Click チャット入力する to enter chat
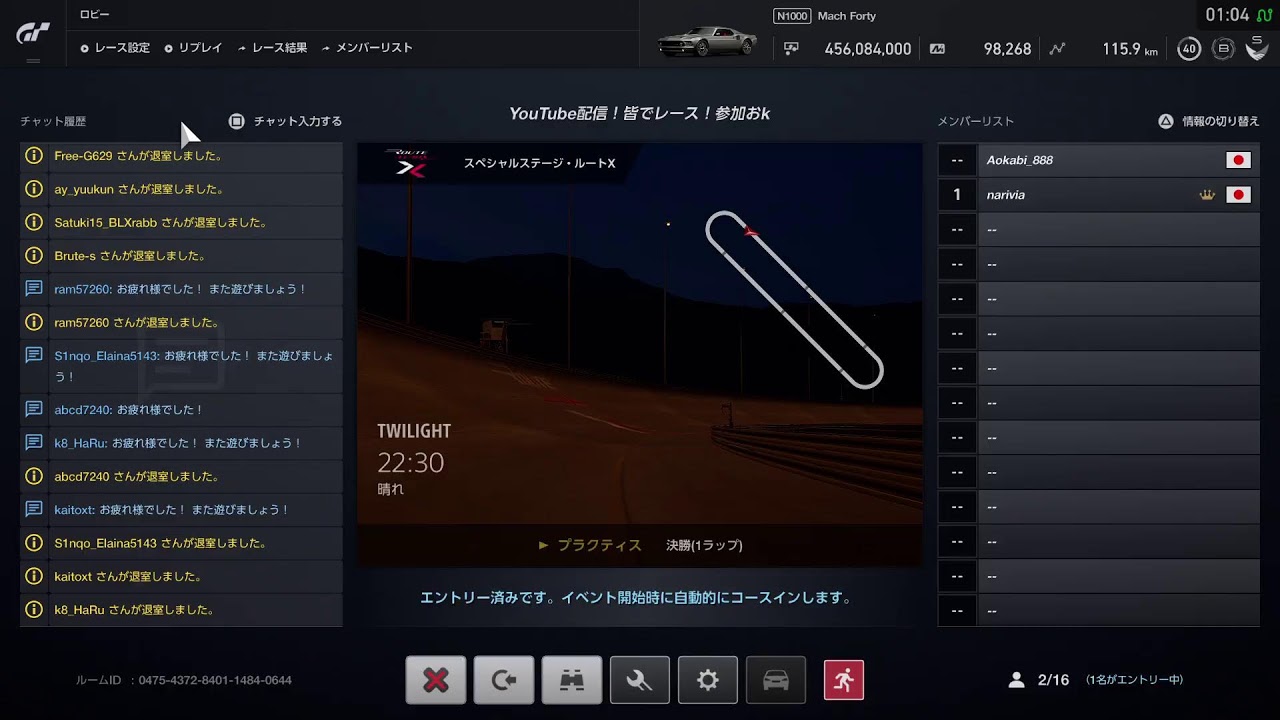Screen dimensions: 1280x720 click(x=286, y=121)
